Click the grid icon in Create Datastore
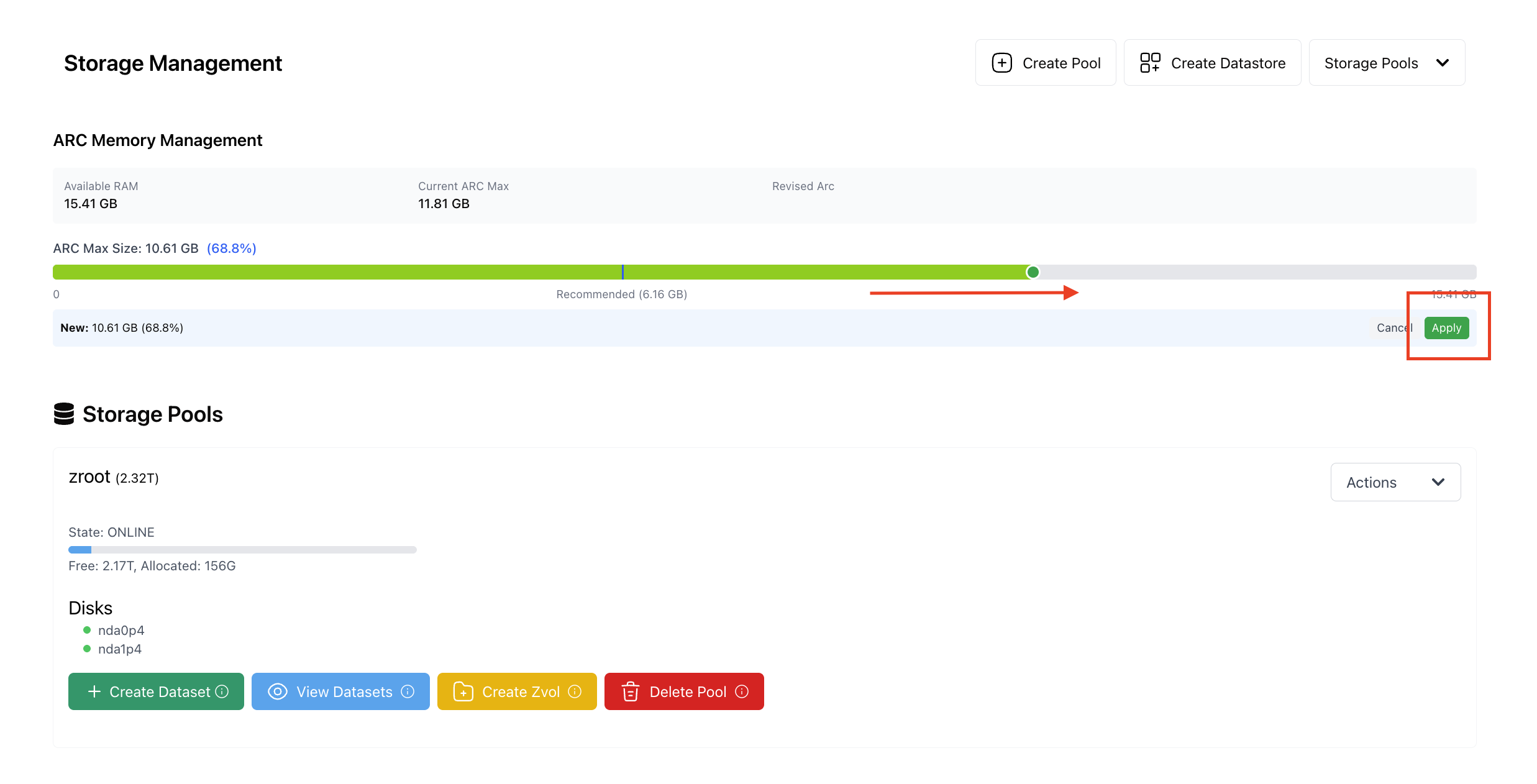This screenshot has width=1537, height=784. [1150, 63]
